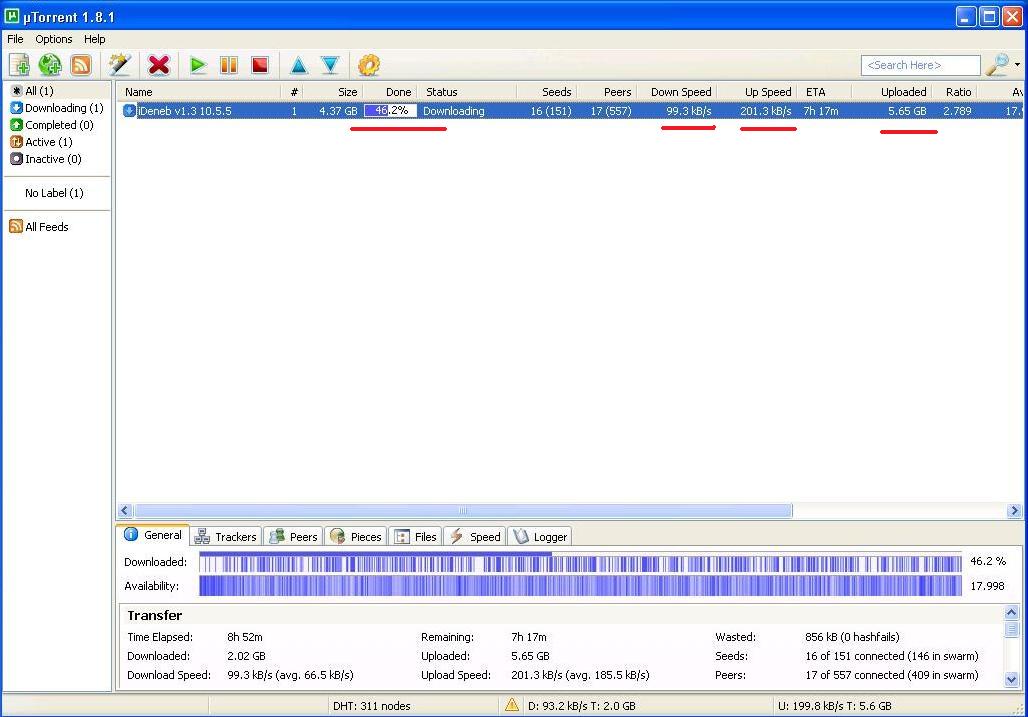
Task: Click the torrent list left scroll arrow
Action: point(125,511)
